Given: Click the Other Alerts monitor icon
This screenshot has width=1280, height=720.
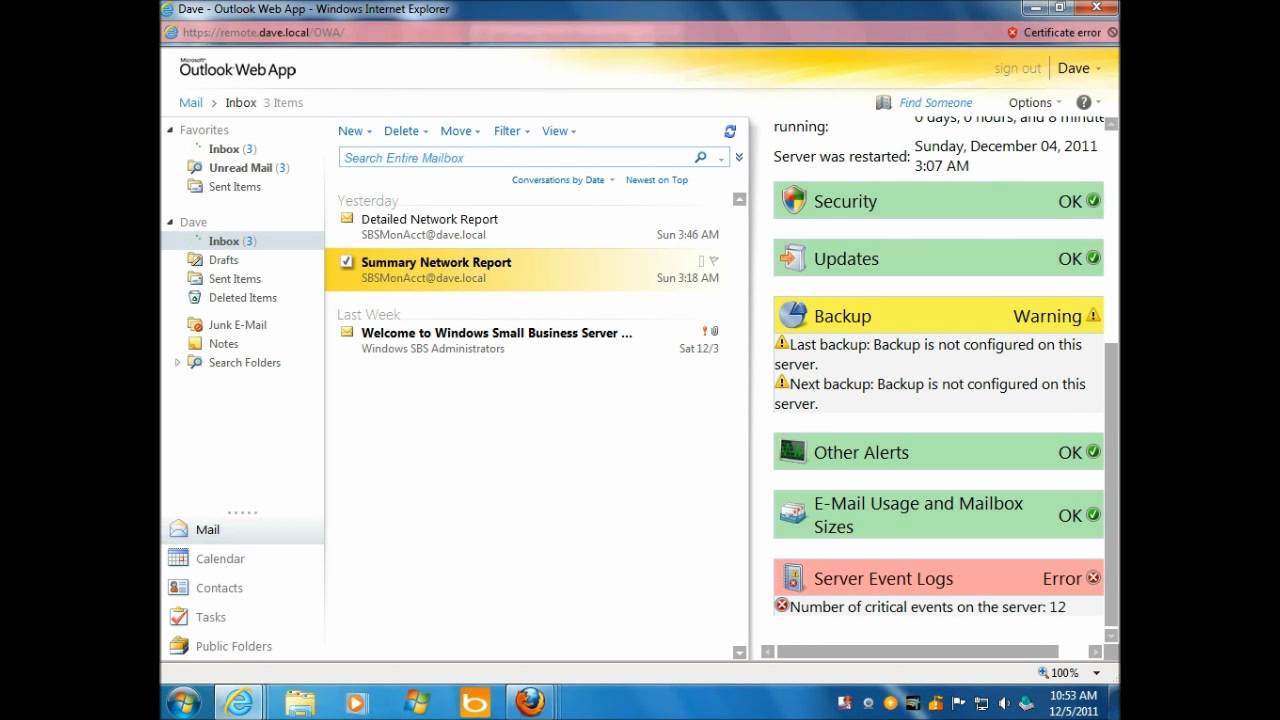Looking at the screenshot, I should (793, 452).
